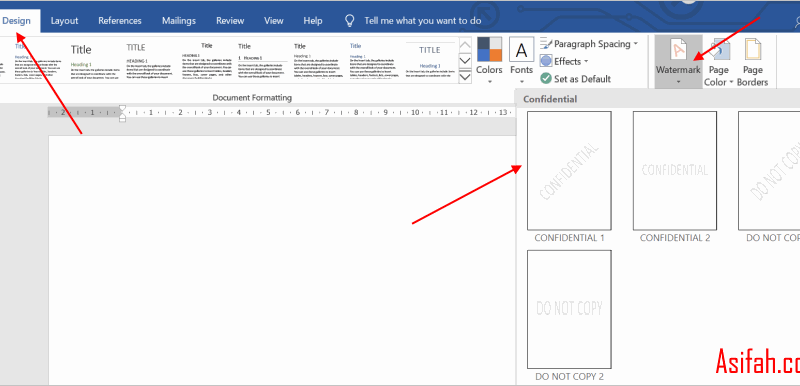
Task: Click the Confidential section header
Action: pyautogui.click(x=550, y=99)
